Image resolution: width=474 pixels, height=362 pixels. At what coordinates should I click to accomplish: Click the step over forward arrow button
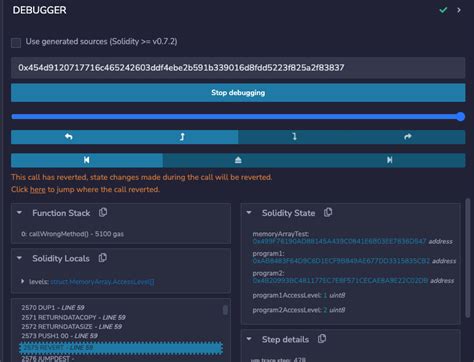408,137
